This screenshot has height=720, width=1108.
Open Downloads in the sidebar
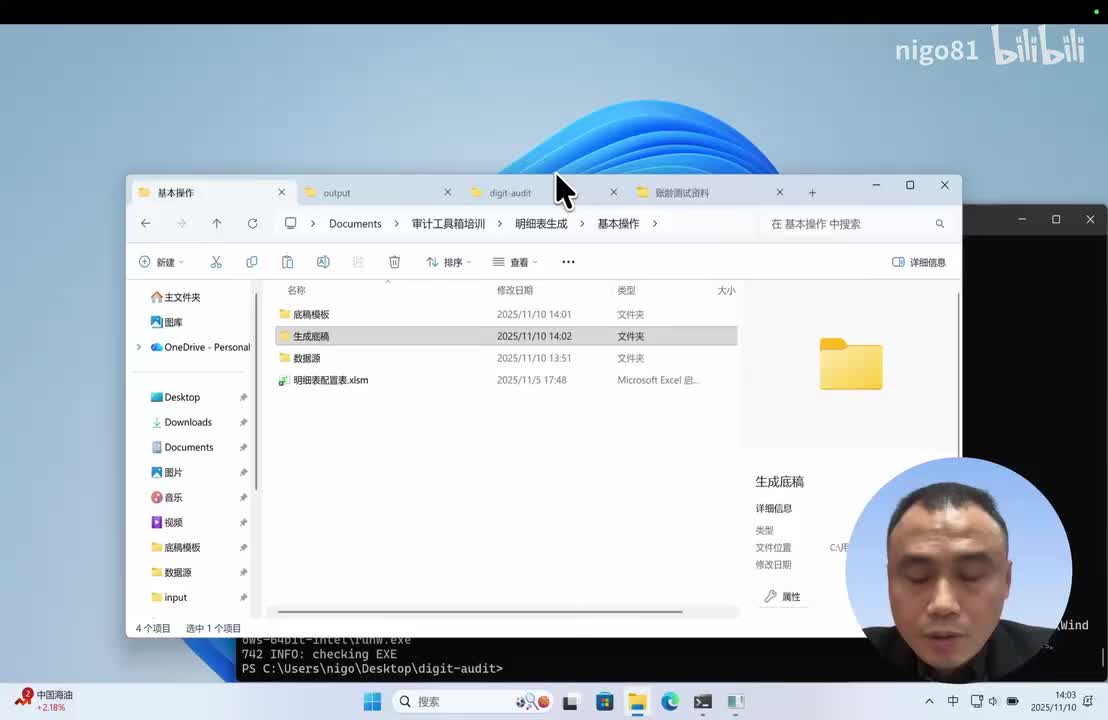[x=181, y=423]
